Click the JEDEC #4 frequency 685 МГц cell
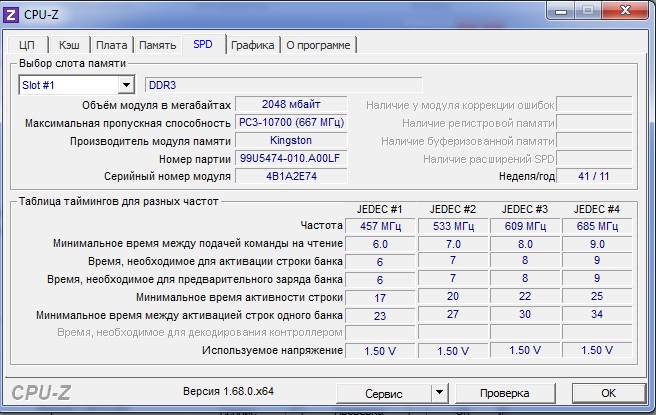 (x=596, y=226)
